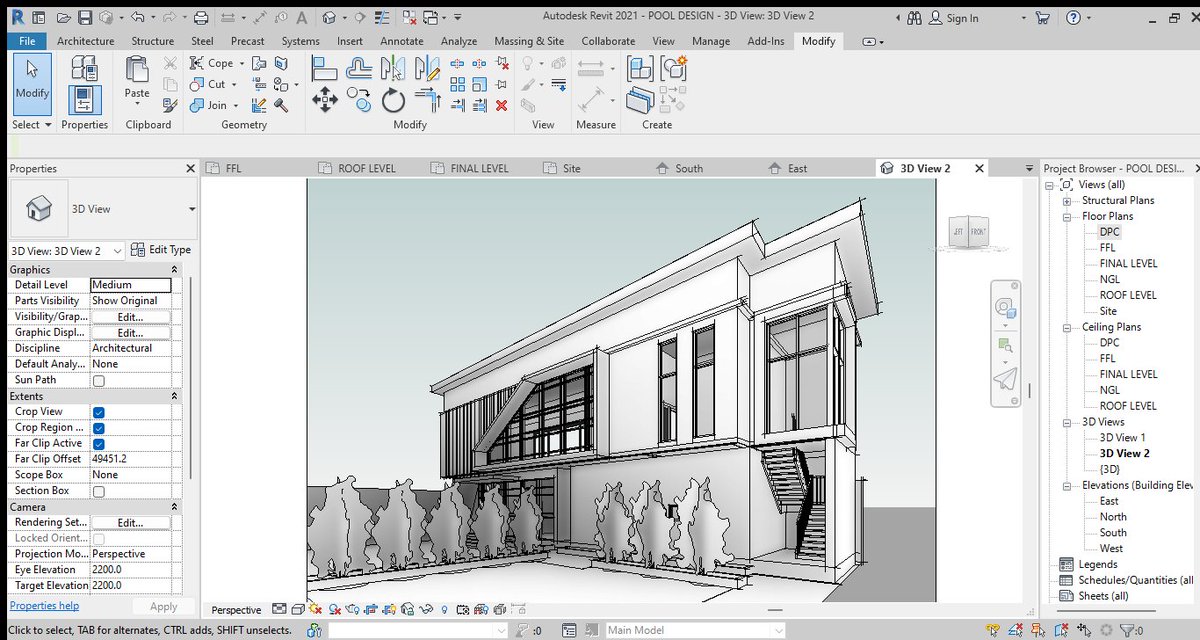Select Trim/Extend to Corner tool
The width and height of the screenshot is (1200, 640).
(427, 100)
